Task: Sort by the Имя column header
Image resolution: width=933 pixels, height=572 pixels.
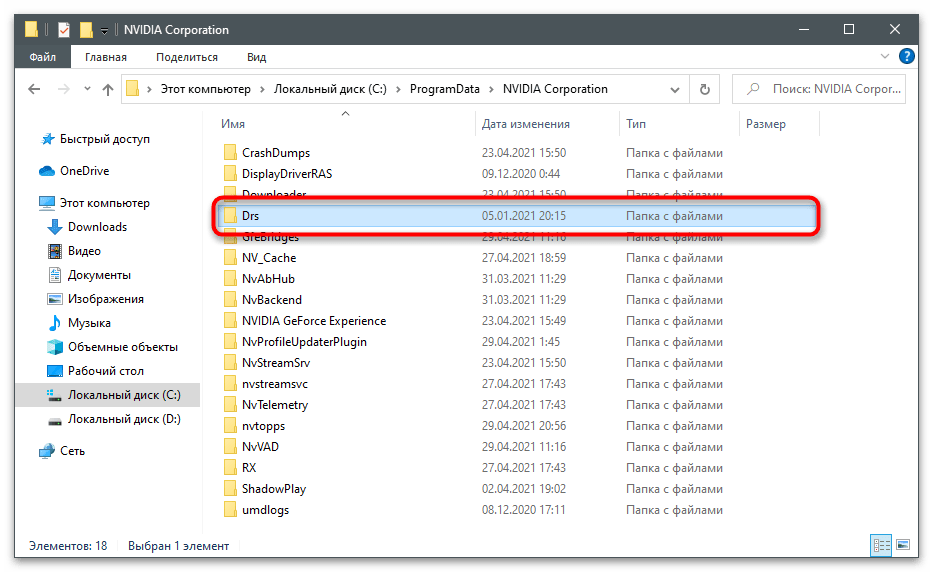Action: point(233,124)
